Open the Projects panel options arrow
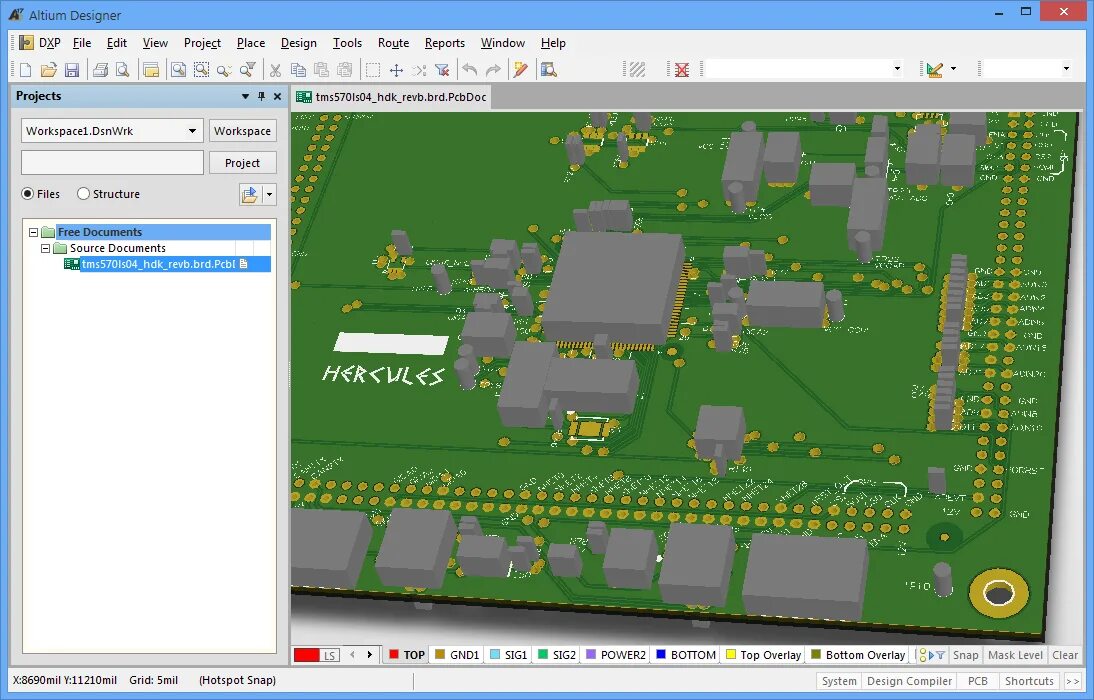The height and width of the screenshot is (700, 1094). [245, 96]
